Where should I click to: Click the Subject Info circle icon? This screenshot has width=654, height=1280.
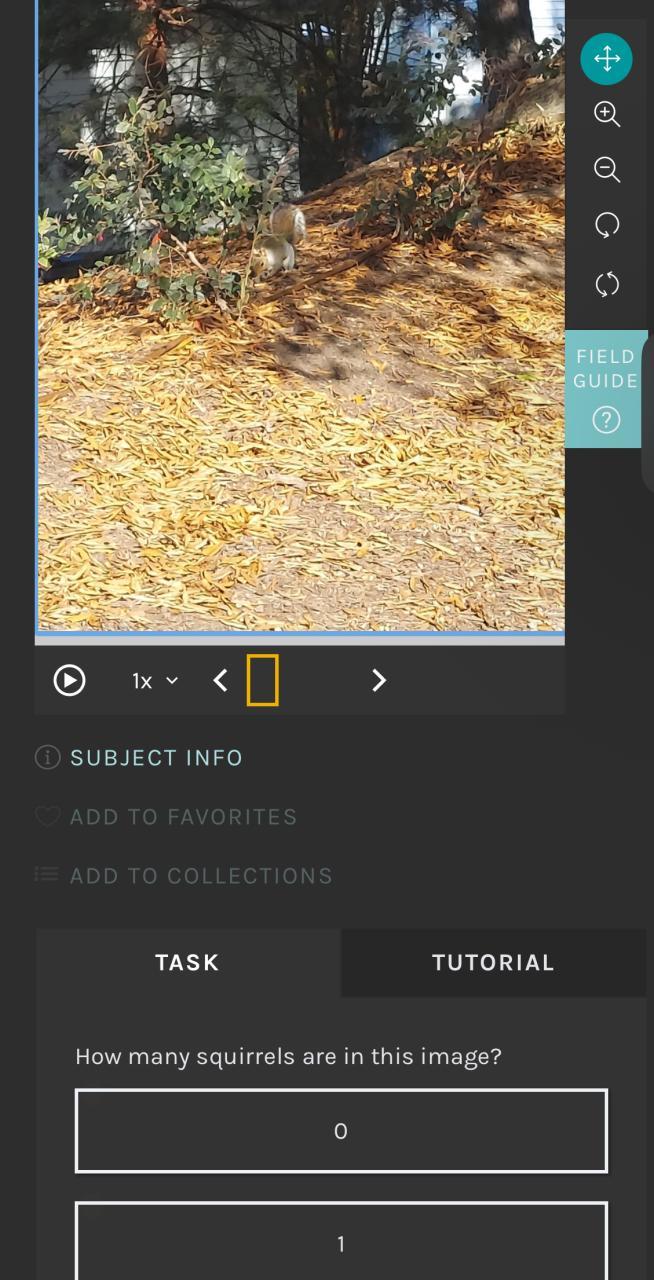coord(47,757)
